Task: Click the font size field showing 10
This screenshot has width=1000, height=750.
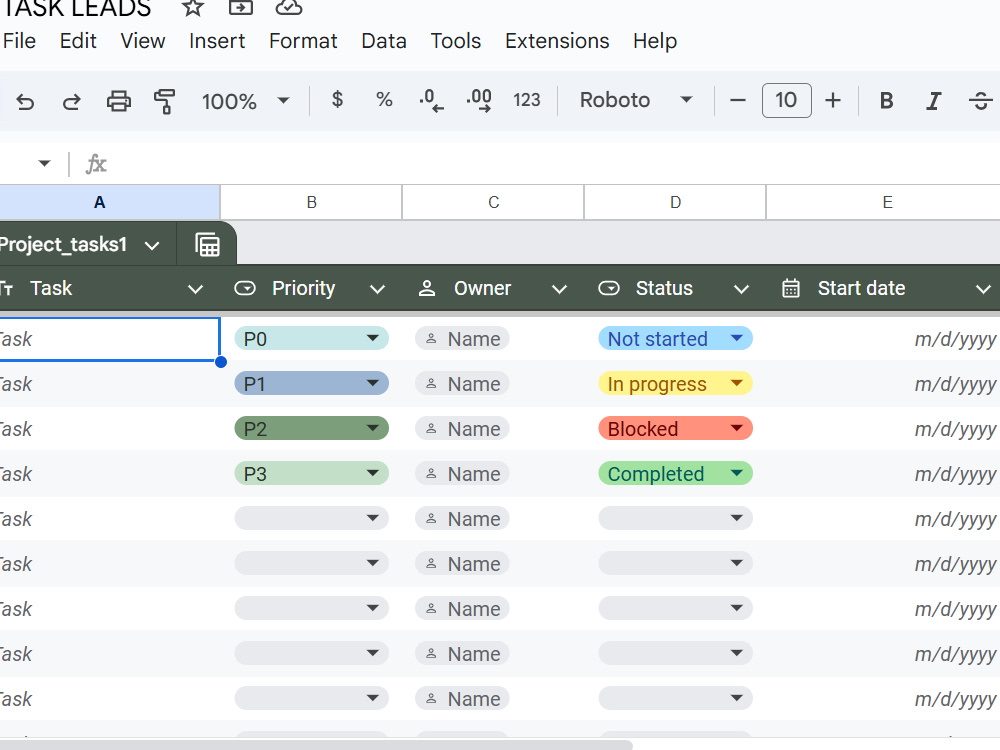Action: coord(786,100)
